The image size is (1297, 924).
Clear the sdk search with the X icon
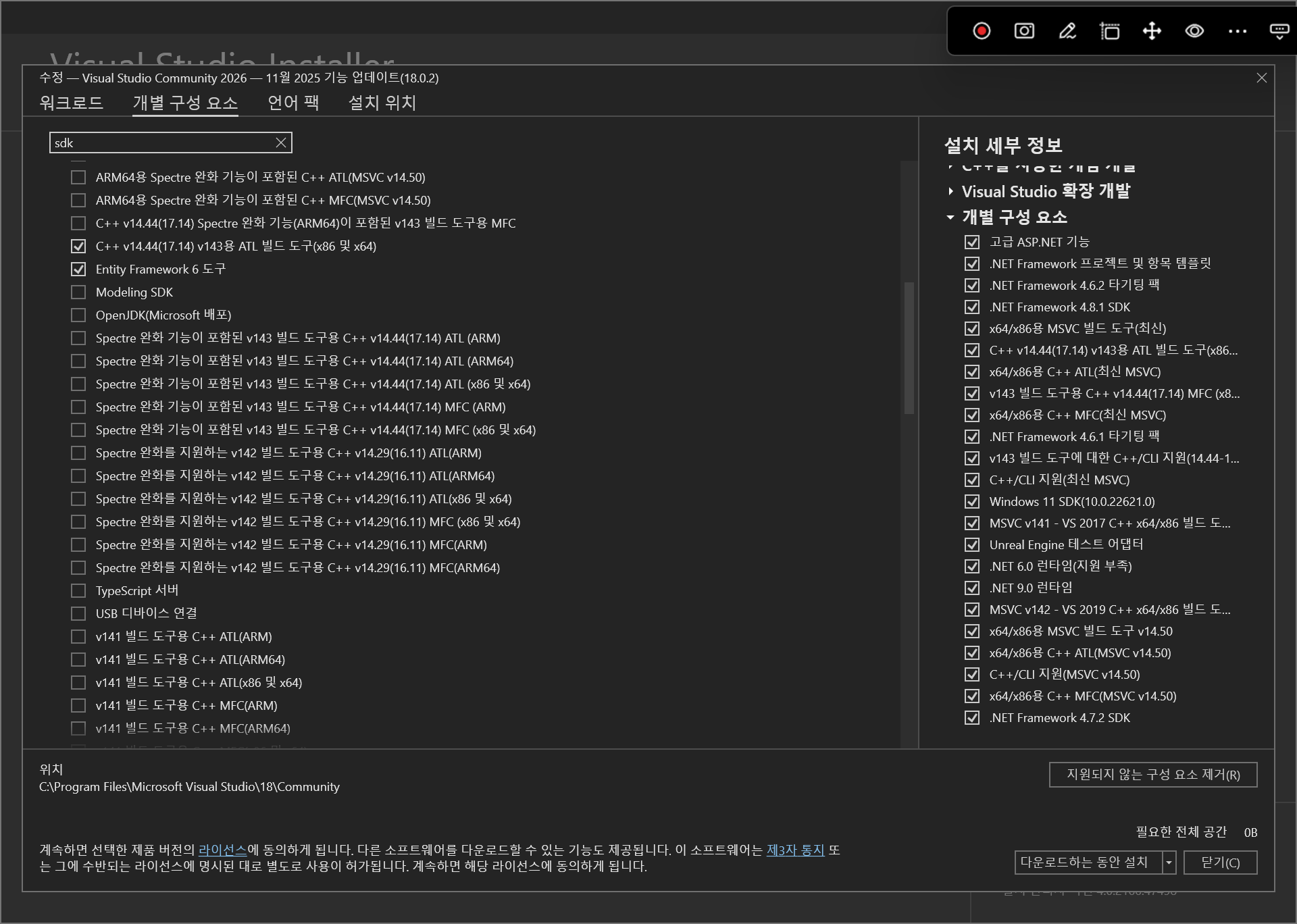coord(279,143)
